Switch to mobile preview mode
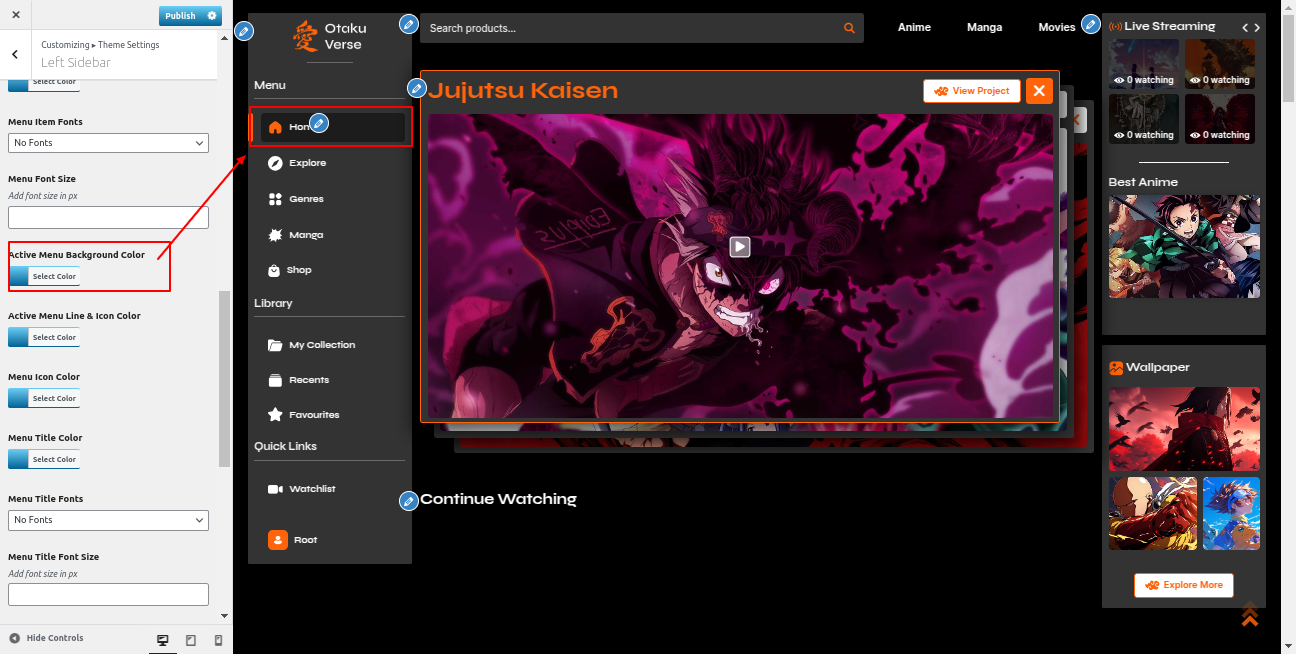This screenshot has width=1296, height=654. (x=218, y=640)
